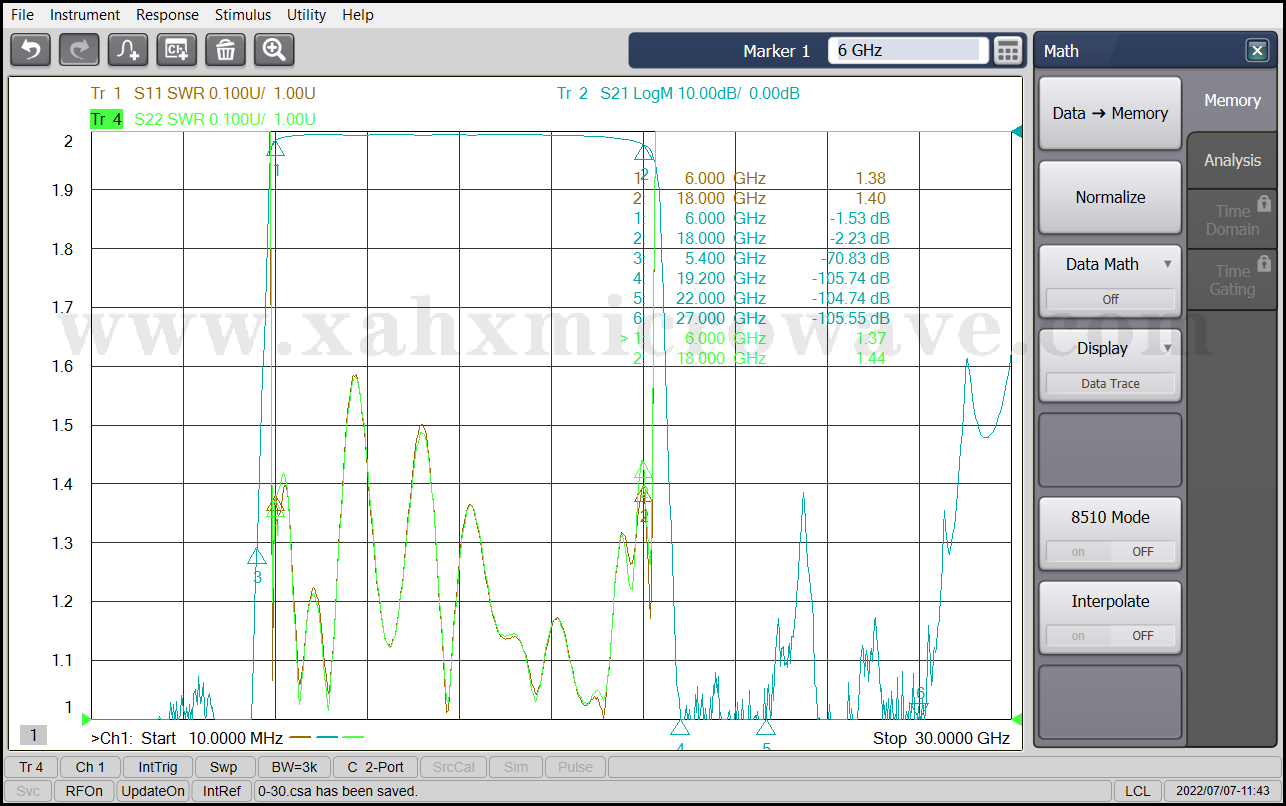This screenshot has height=806, width=1286.
Task: Add a new trace using toolbar icon
Action: tap(128, 49)
